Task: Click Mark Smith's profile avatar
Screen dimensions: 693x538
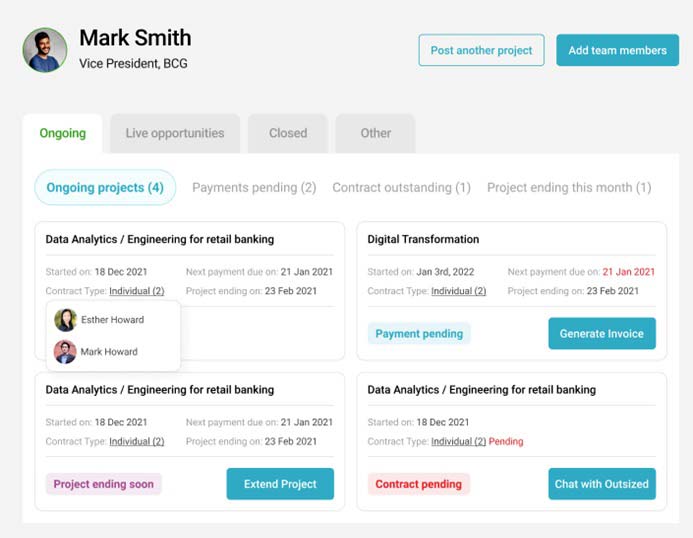Action: click(x=45, y=50)
